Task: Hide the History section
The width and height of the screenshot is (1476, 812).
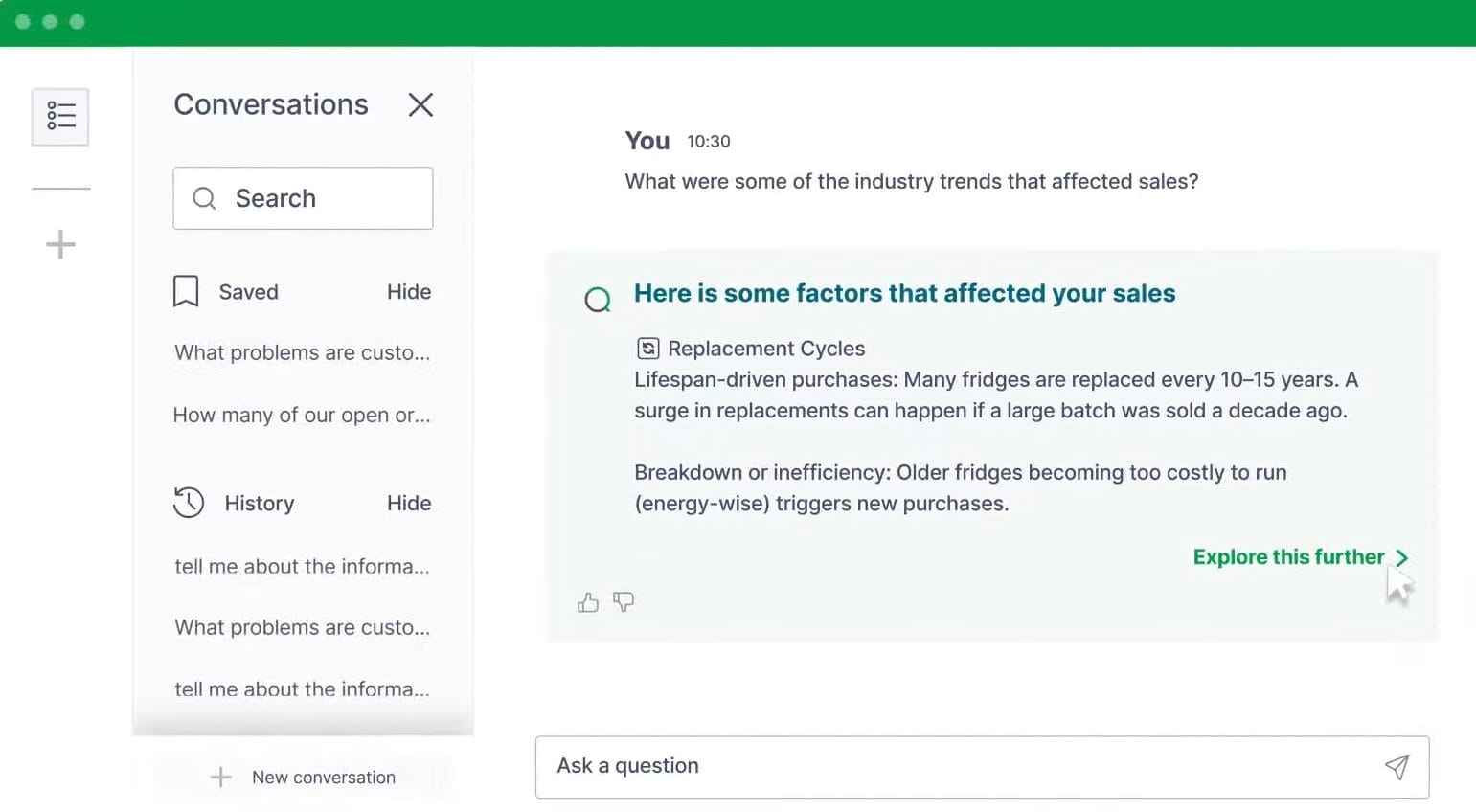Action: point(408,502)
